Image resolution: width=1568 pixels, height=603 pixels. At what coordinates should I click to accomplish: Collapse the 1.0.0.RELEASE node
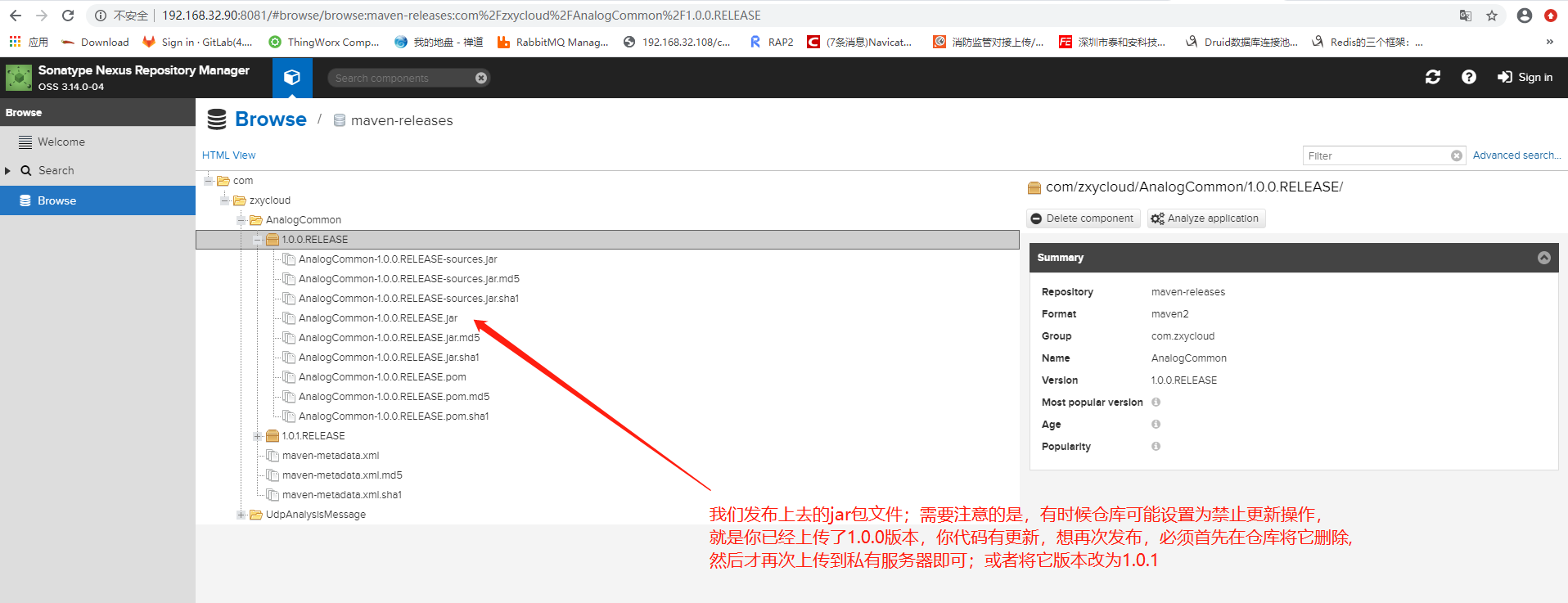[x=258, y=240]
